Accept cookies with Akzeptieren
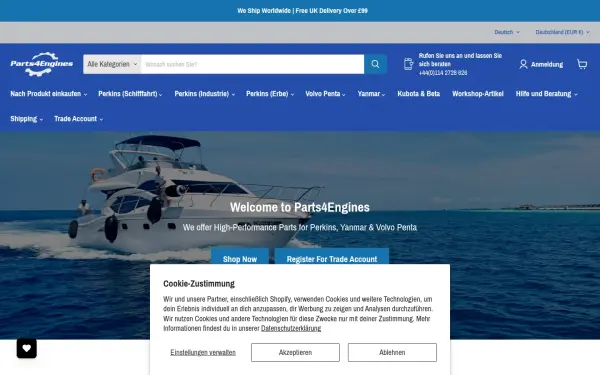 coord(295,352)
